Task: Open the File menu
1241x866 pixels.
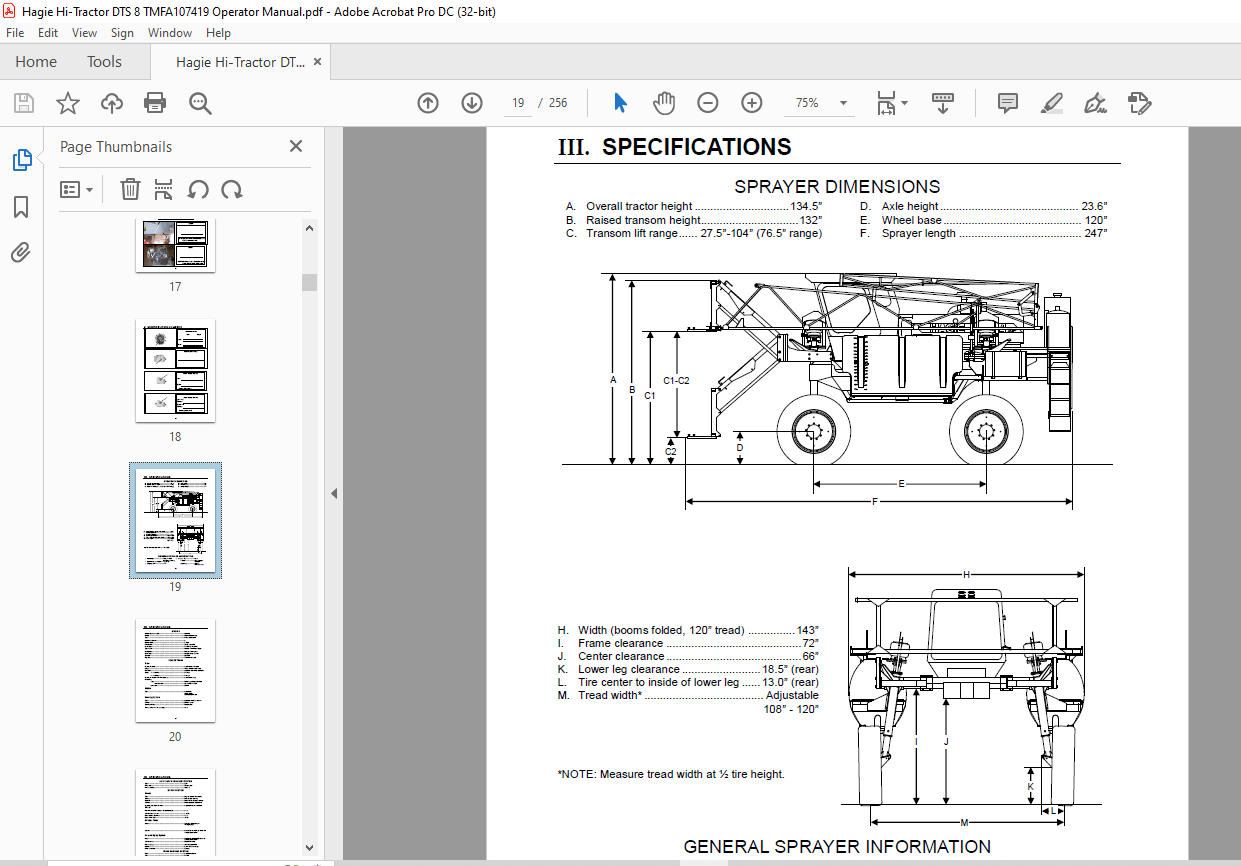Action: coord(15,33)
